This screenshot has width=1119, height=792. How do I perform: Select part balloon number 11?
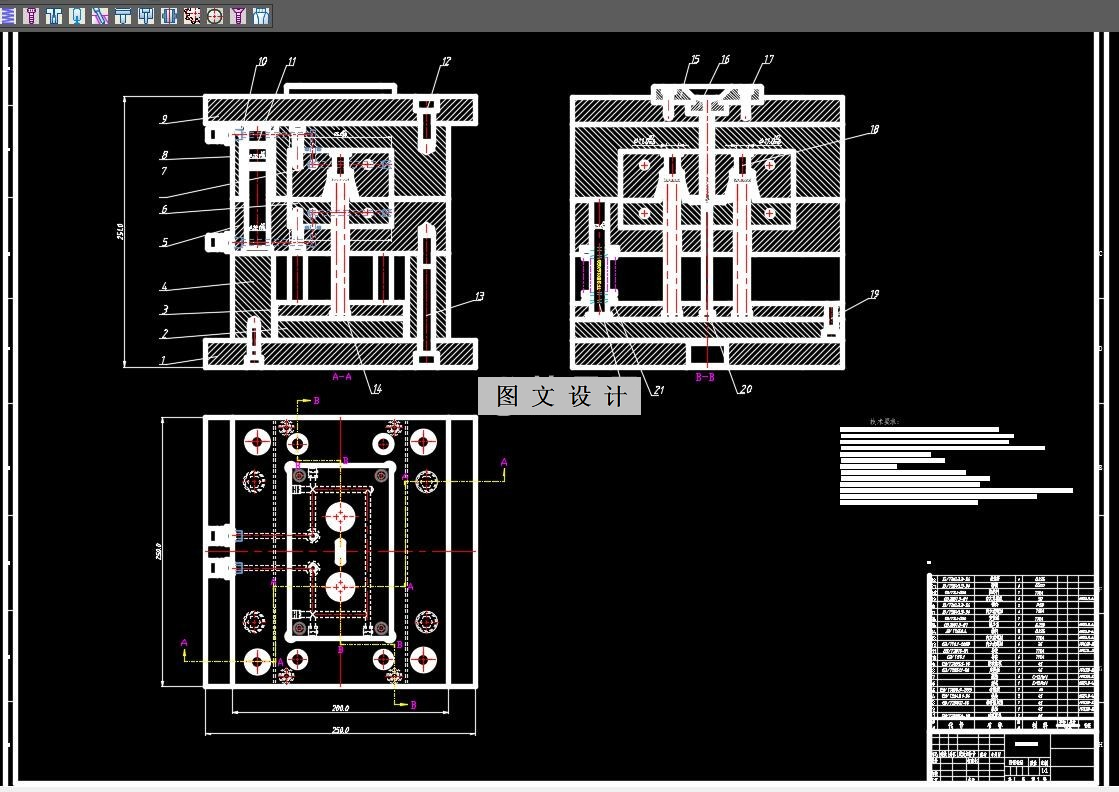pos(291,62)
